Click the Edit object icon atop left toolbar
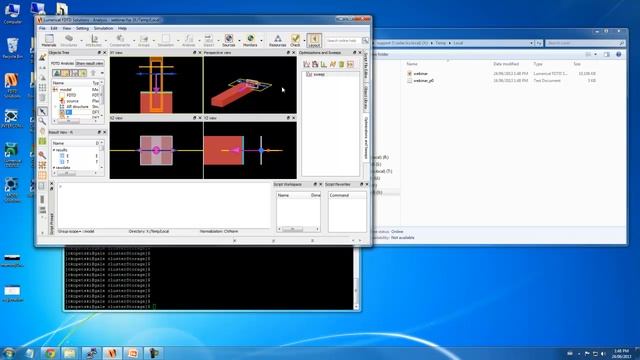The height and width of the screenshot is (360, 640). tap(42, 58)
